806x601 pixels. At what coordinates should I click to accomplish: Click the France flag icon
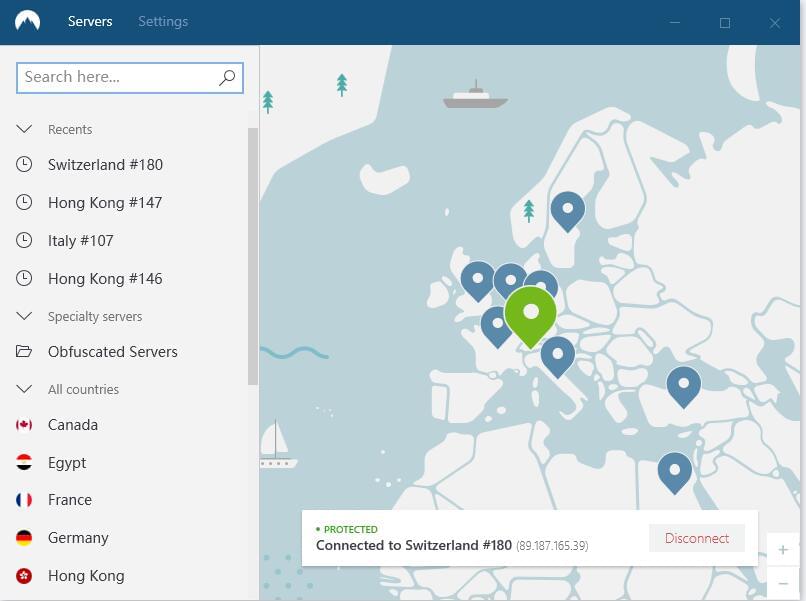pyautogui.click(x=24, y=500)
